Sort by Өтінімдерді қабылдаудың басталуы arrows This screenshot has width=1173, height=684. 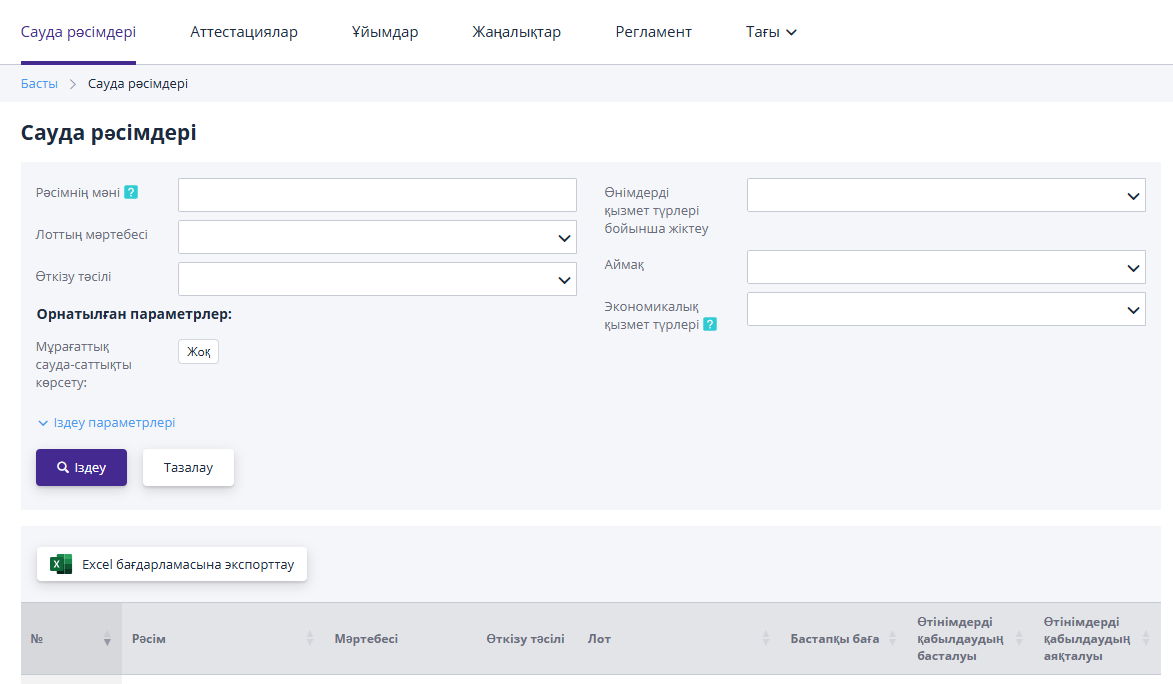[1019, 638]
